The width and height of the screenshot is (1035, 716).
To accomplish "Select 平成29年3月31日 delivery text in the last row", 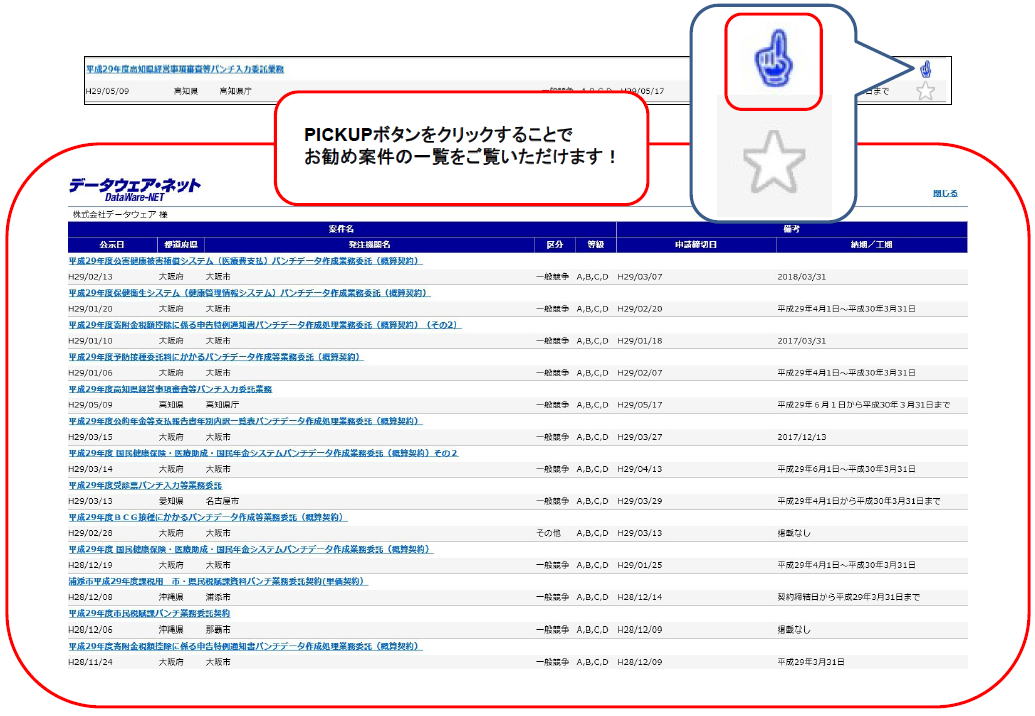I will 811,662.
